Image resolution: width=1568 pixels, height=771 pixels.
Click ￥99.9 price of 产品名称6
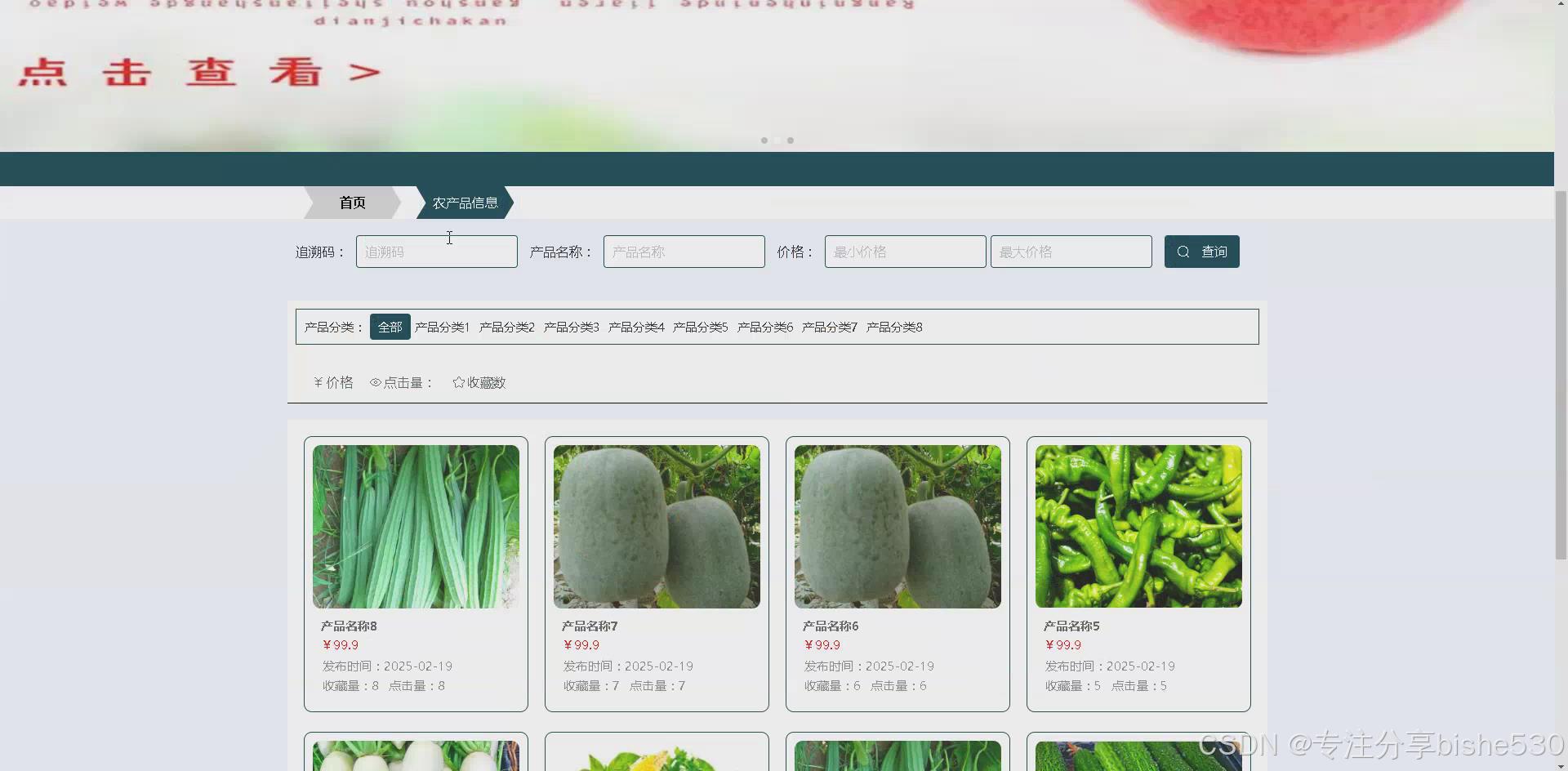pyautogui.click(x=822, y=645)
